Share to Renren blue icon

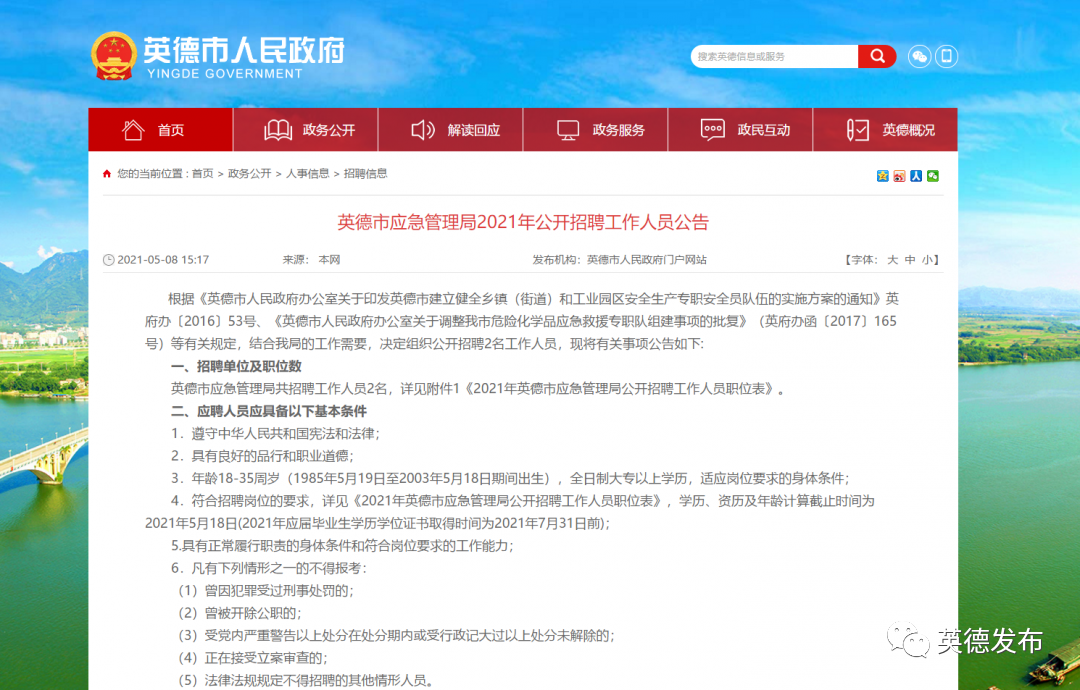pos(916,176)
